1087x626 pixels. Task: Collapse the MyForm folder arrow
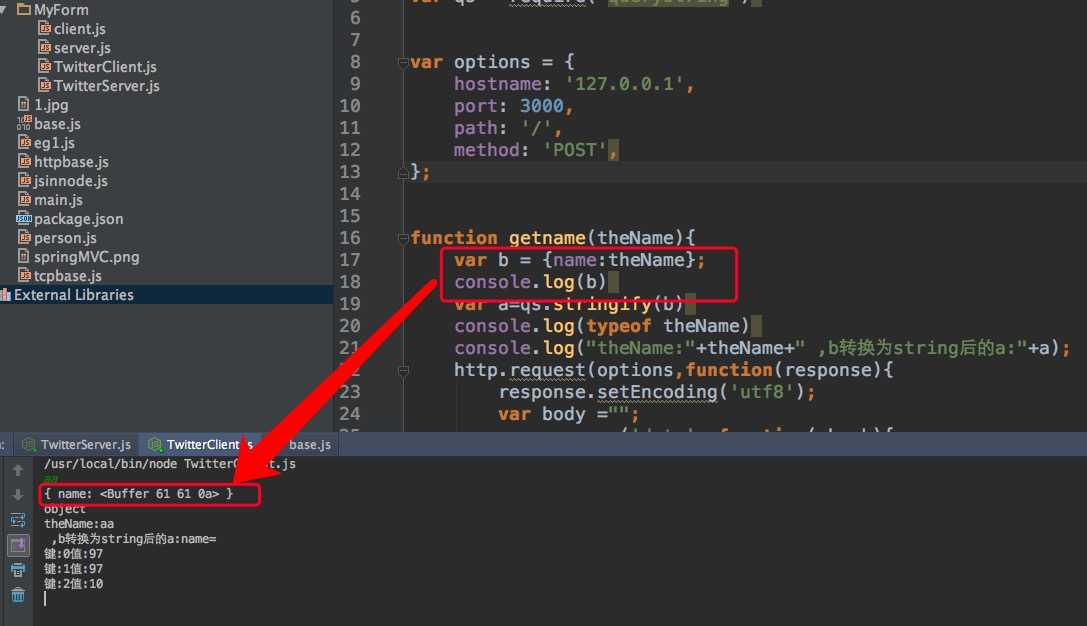pyautogui.click(x=4, y=10)
